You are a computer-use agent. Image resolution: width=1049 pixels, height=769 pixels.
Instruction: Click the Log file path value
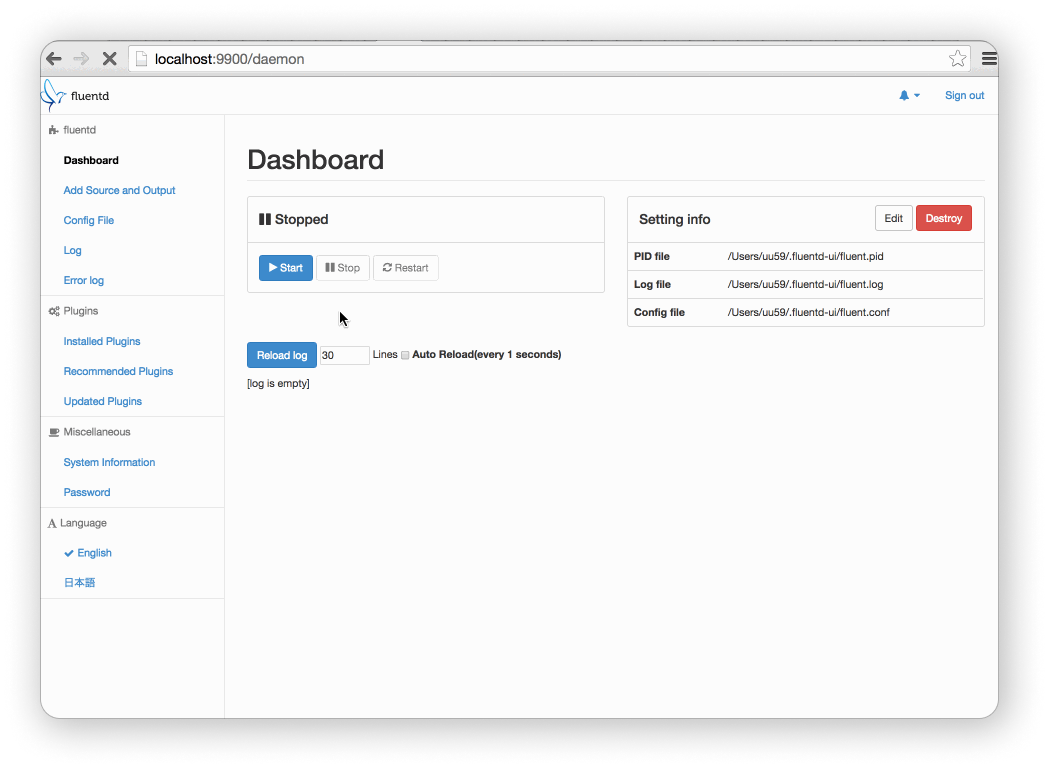pyautogui.click(x=805, y=284)
